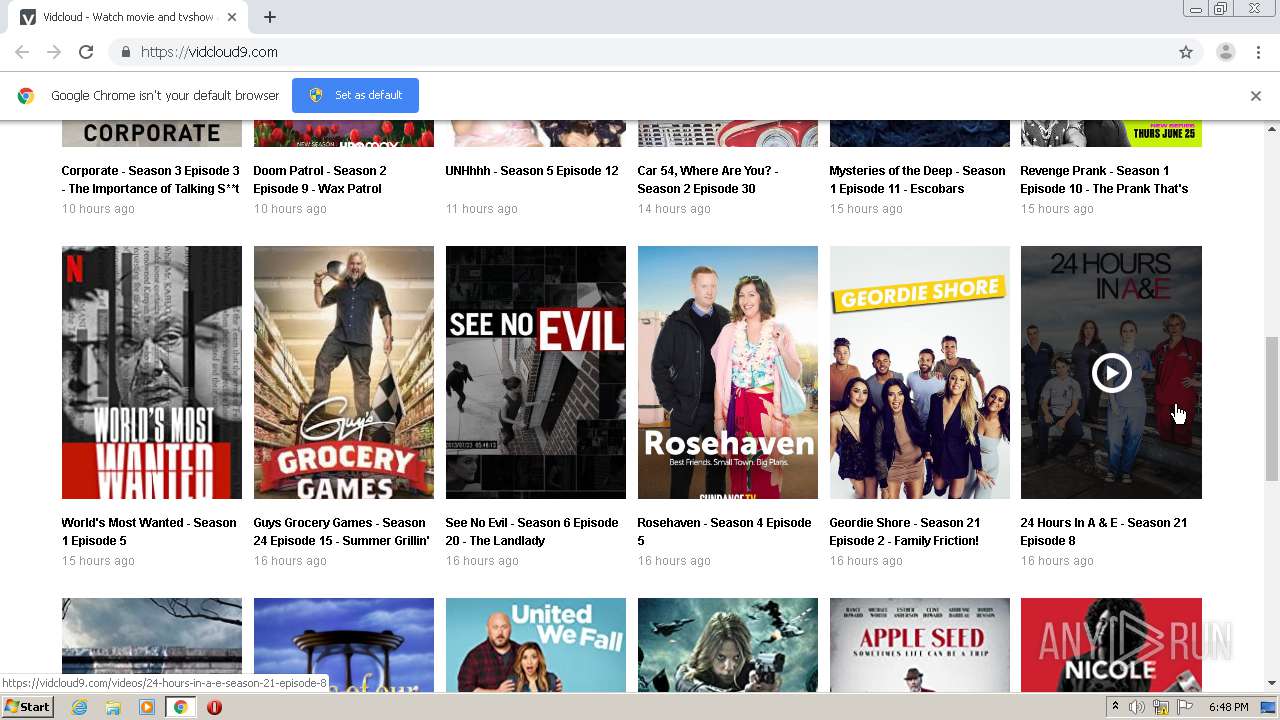Open volume control in system tray
This screenshot has height=720, width=1280.
[1137, 707]
